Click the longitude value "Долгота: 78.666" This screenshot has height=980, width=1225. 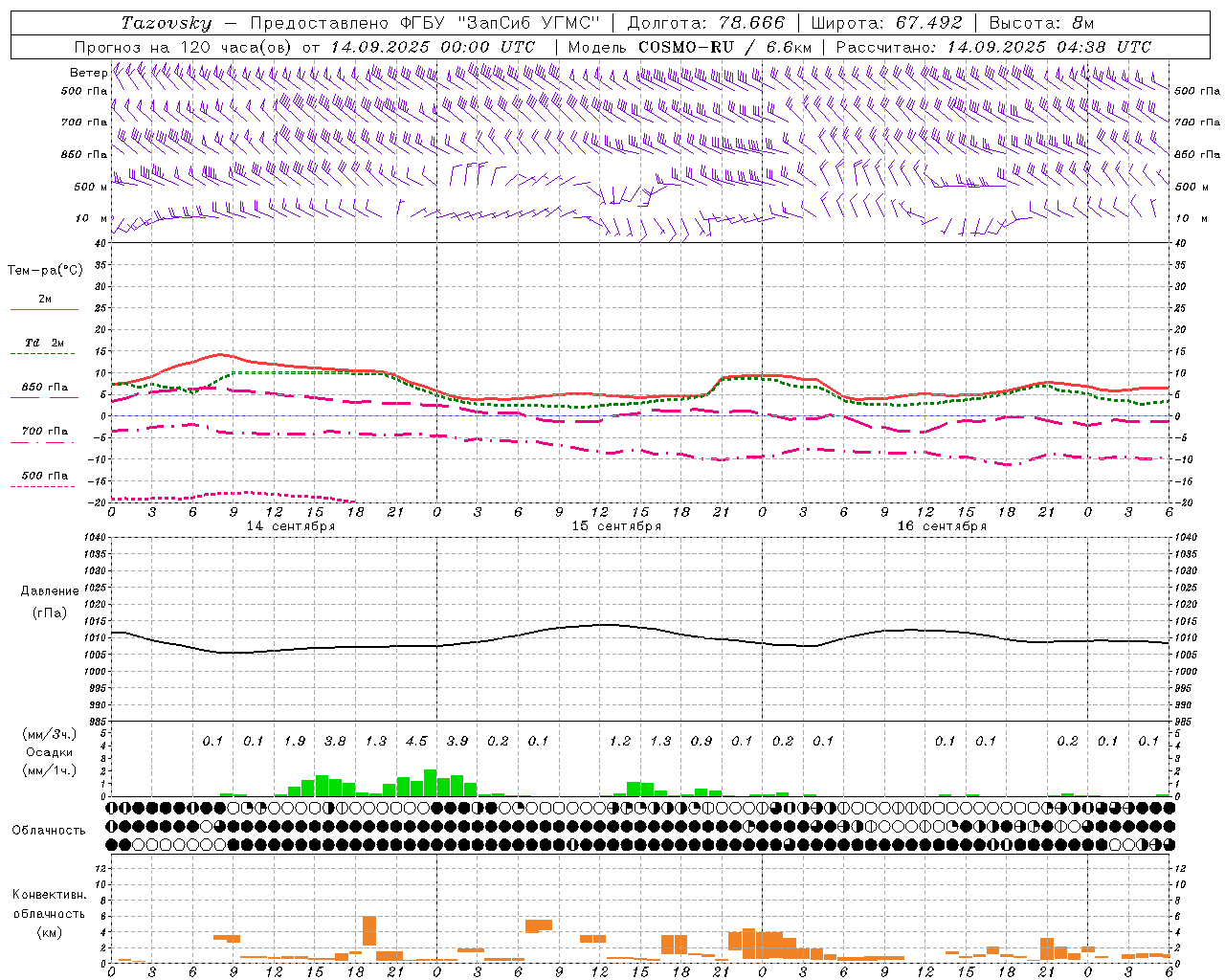[705, 23]
